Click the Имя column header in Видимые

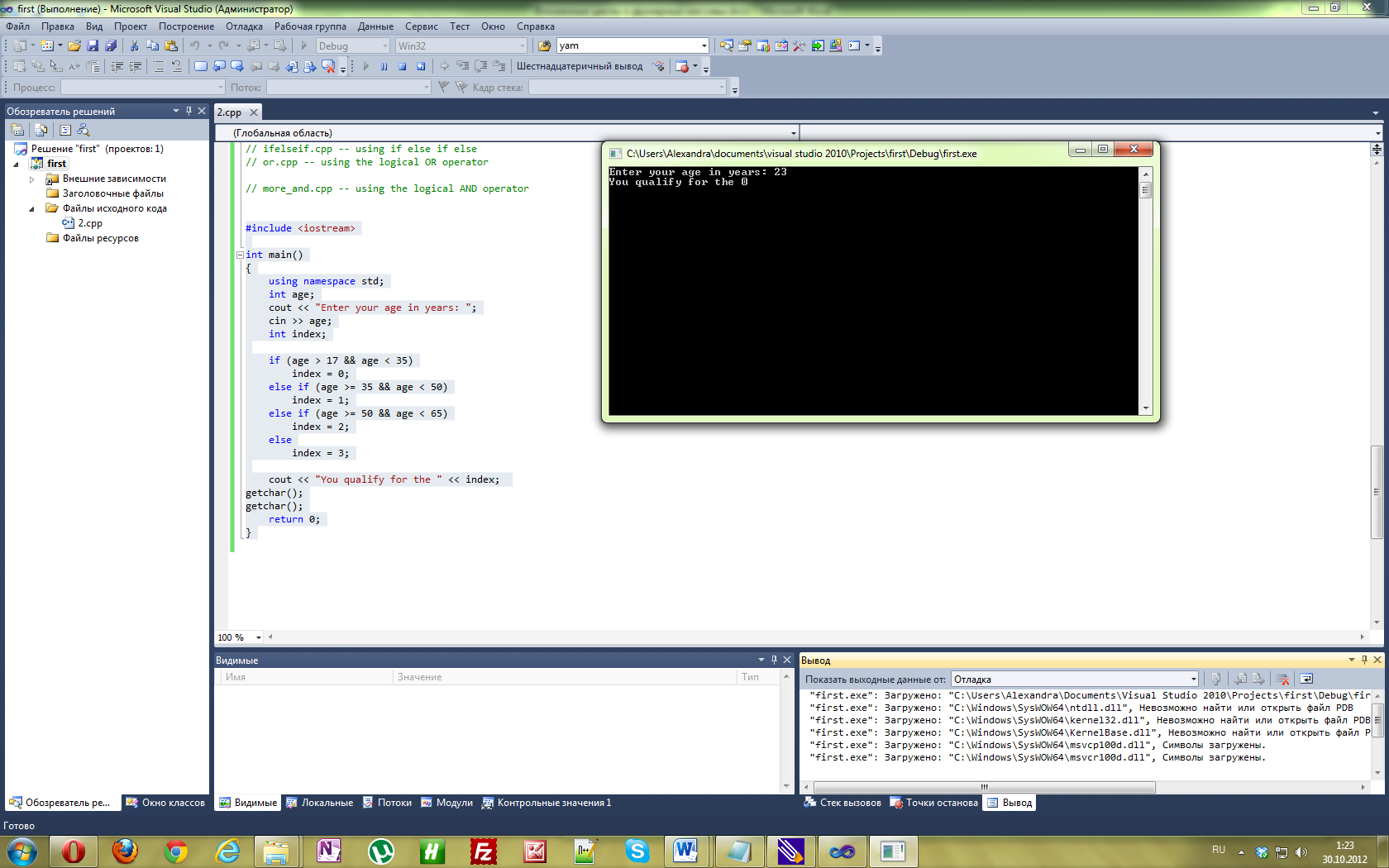pyautogui.click(x=304, y=677)
